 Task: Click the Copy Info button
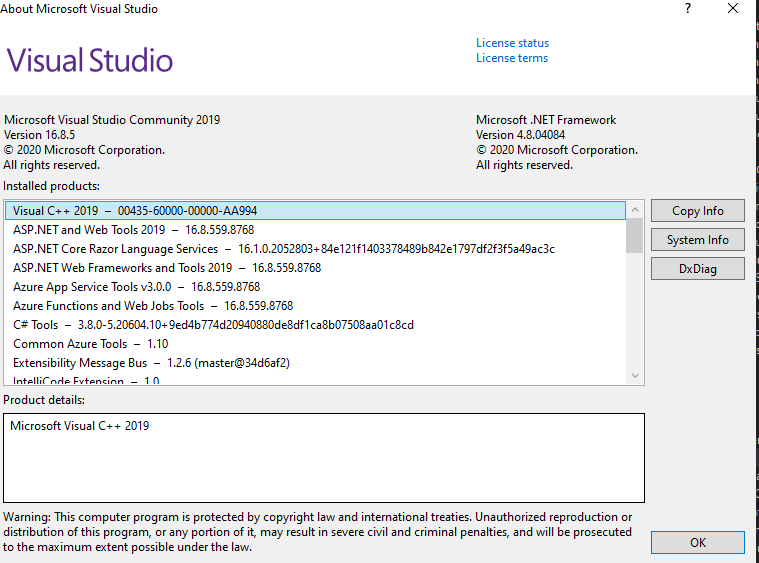(x=698, y=211)
